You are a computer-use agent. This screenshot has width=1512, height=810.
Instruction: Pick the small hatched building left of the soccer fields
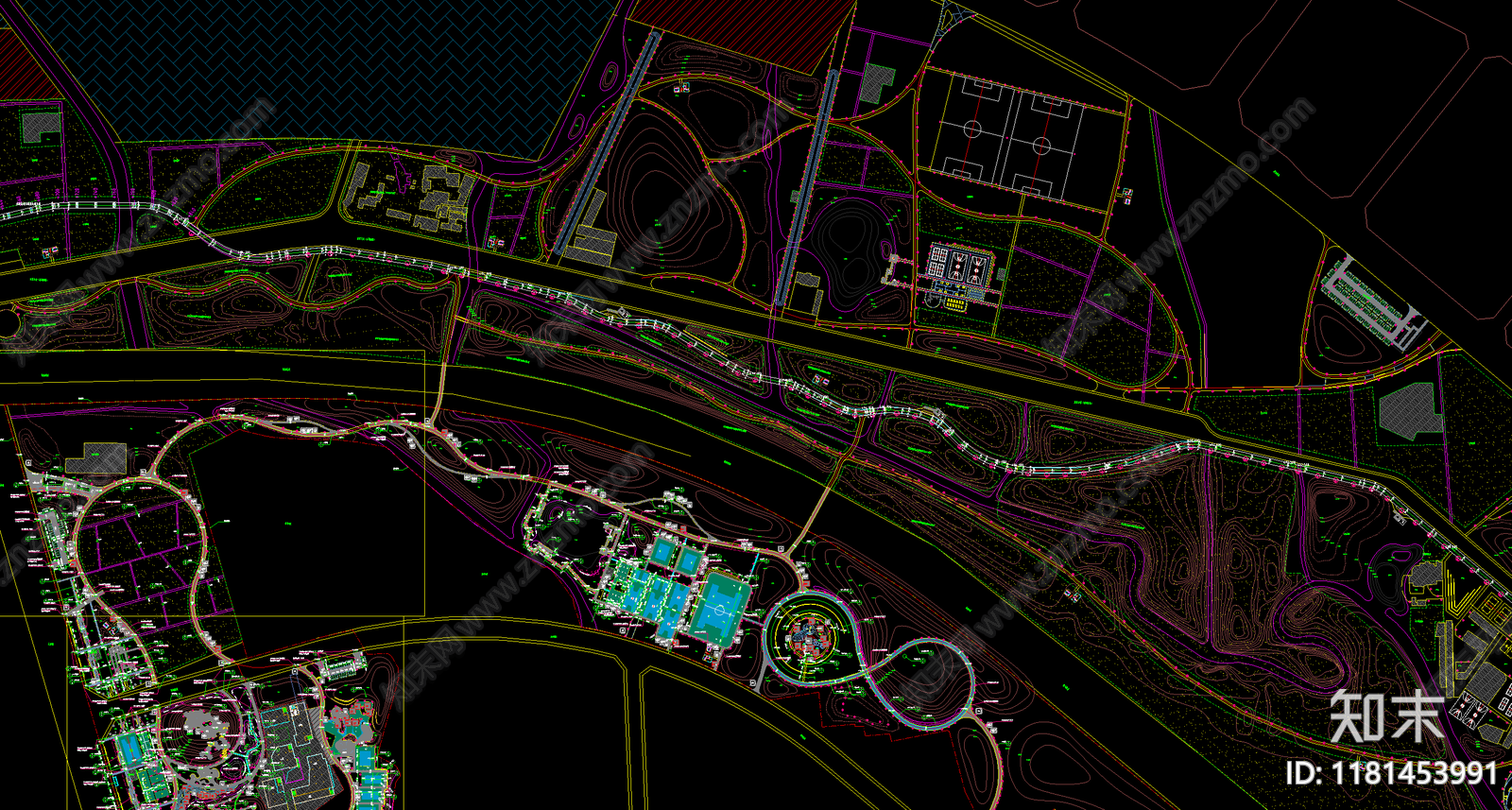coord(878,82)
